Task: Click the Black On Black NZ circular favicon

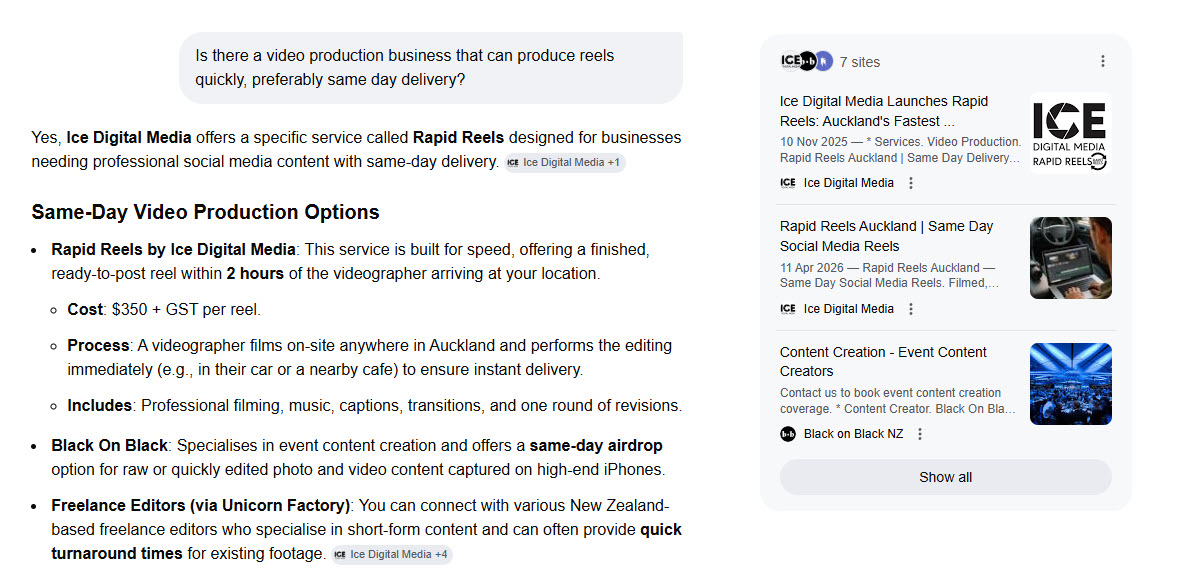Action: [x=787, y=433]
